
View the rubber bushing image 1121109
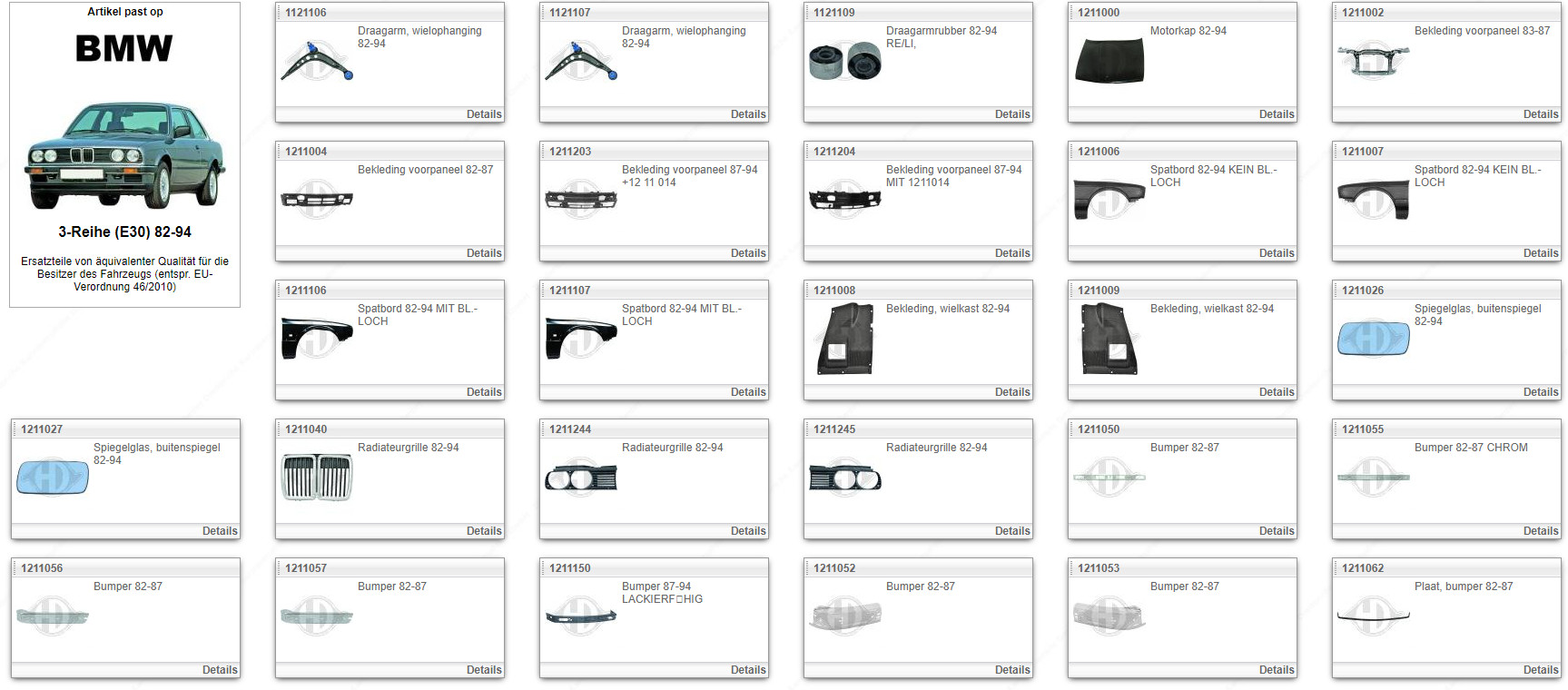coord(844,61)
